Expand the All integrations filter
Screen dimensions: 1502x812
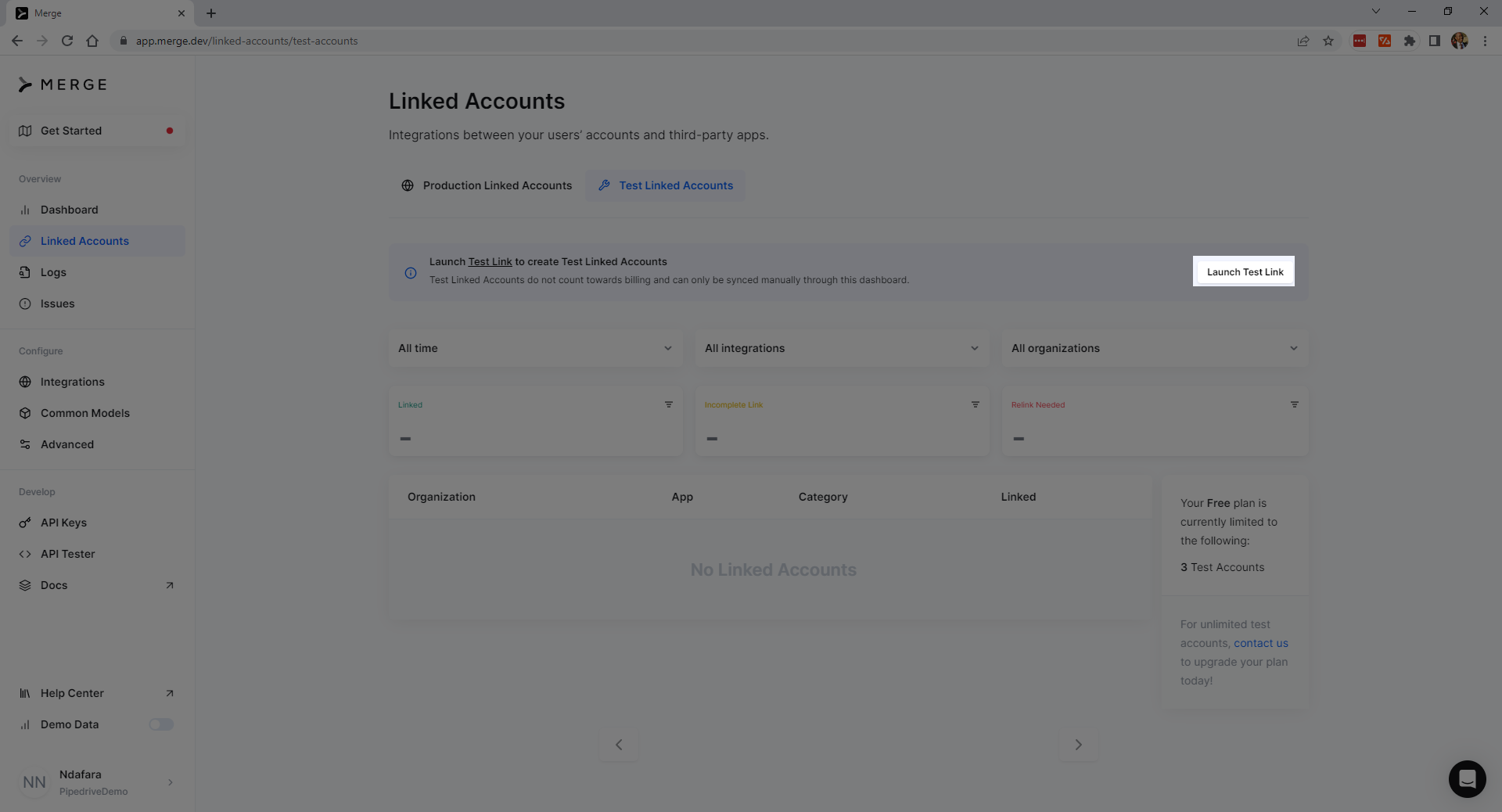842,348
